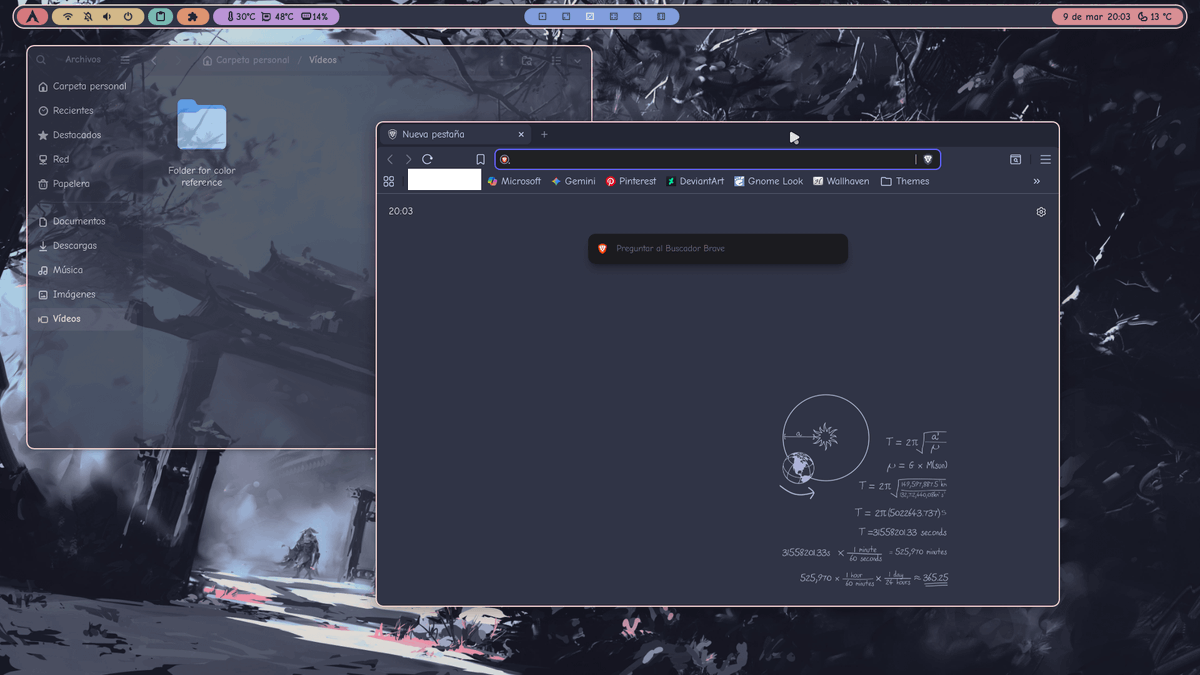Go forward in Brave browser
The width and height of the screenshot is (1200, 675).
[408, 159]
